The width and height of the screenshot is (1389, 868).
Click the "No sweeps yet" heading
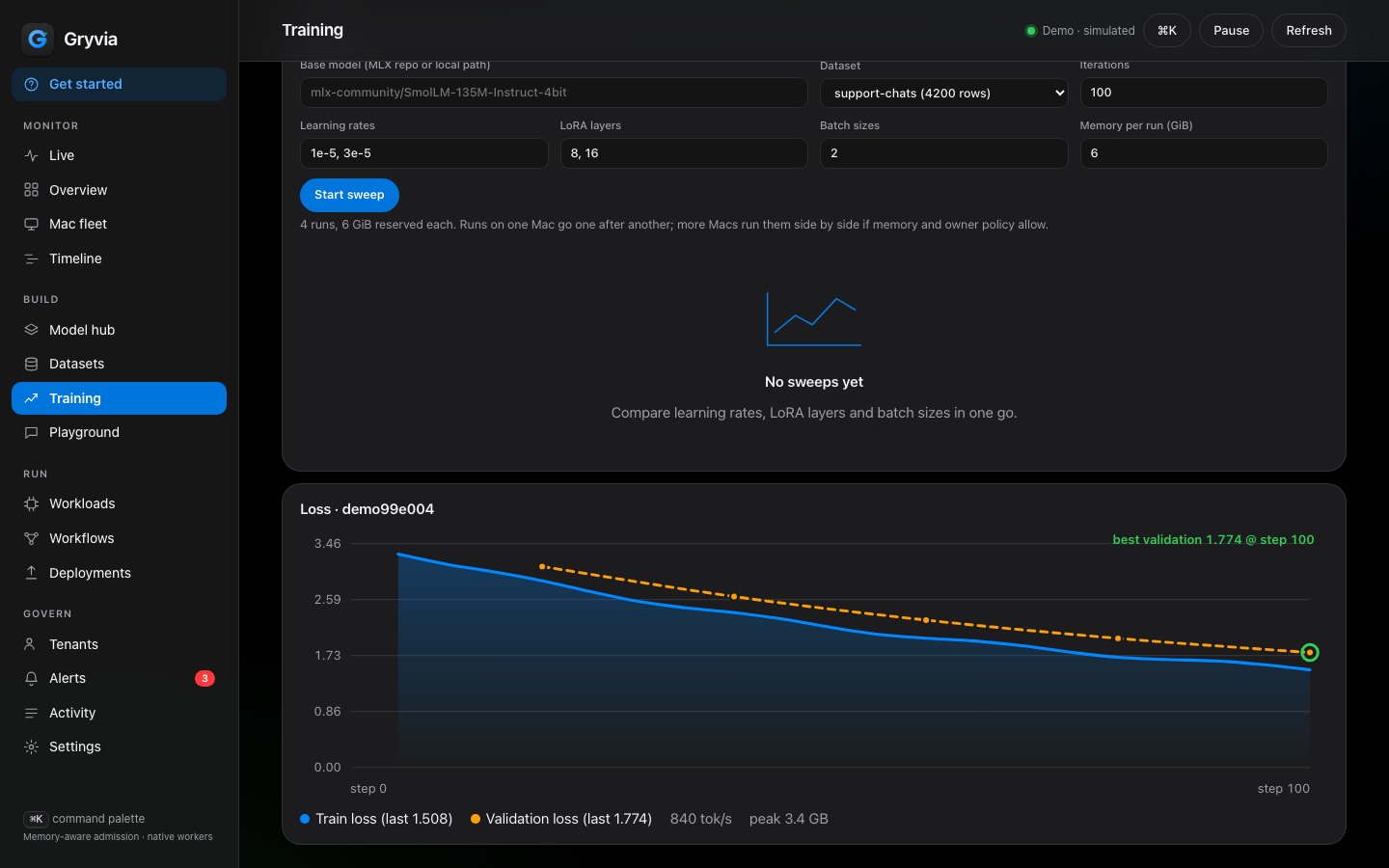(814, 382)
